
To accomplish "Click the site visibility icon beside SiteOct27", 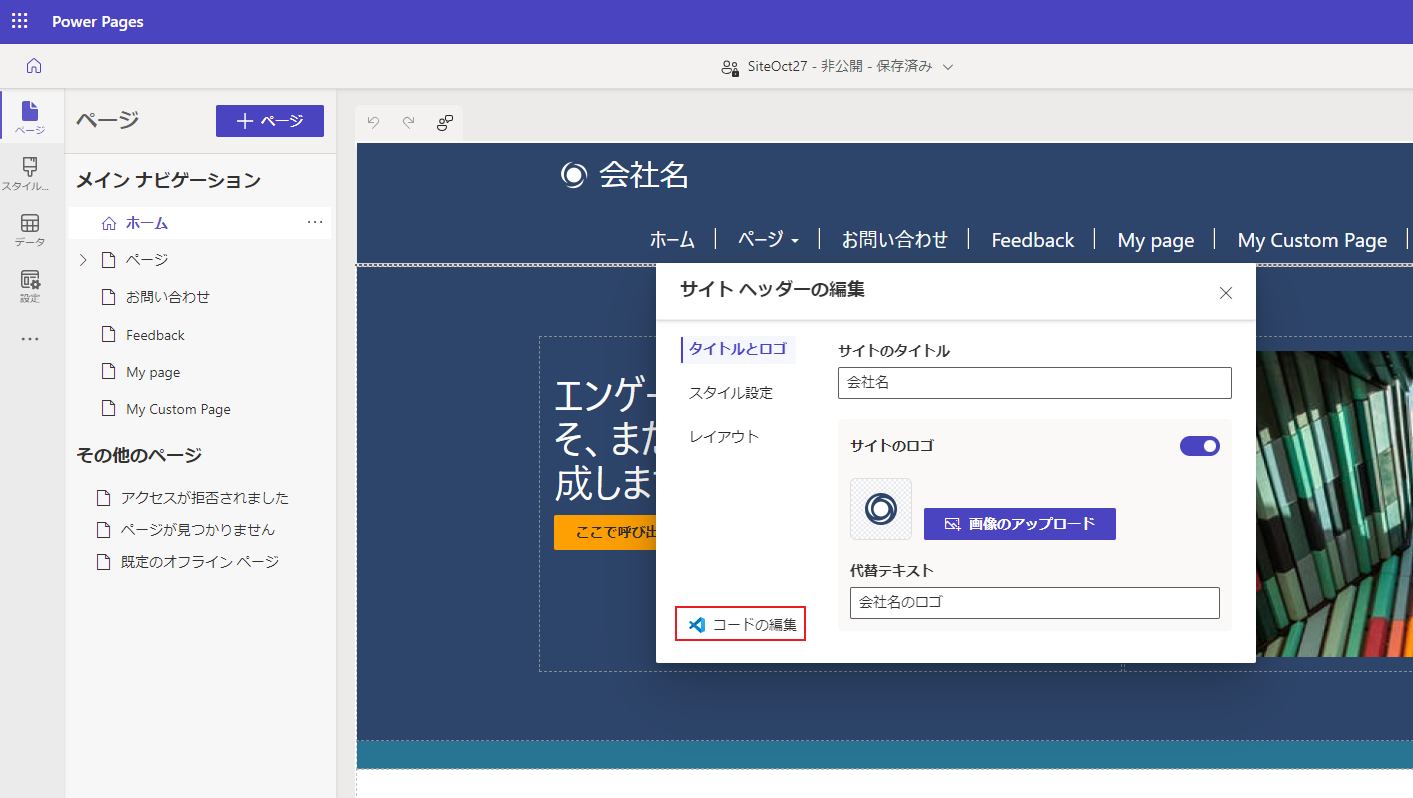I will coord(729,67).
